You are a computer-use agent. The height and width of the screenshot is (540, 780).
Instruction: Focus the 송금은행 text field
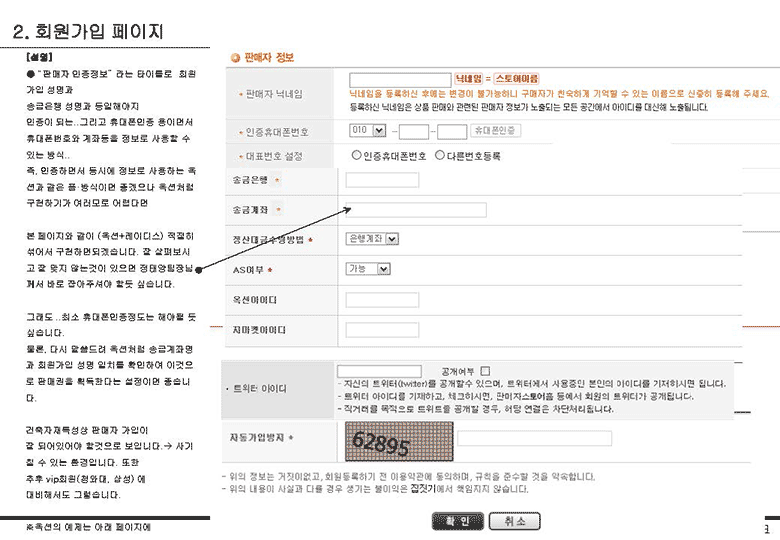tap(382, 180)
